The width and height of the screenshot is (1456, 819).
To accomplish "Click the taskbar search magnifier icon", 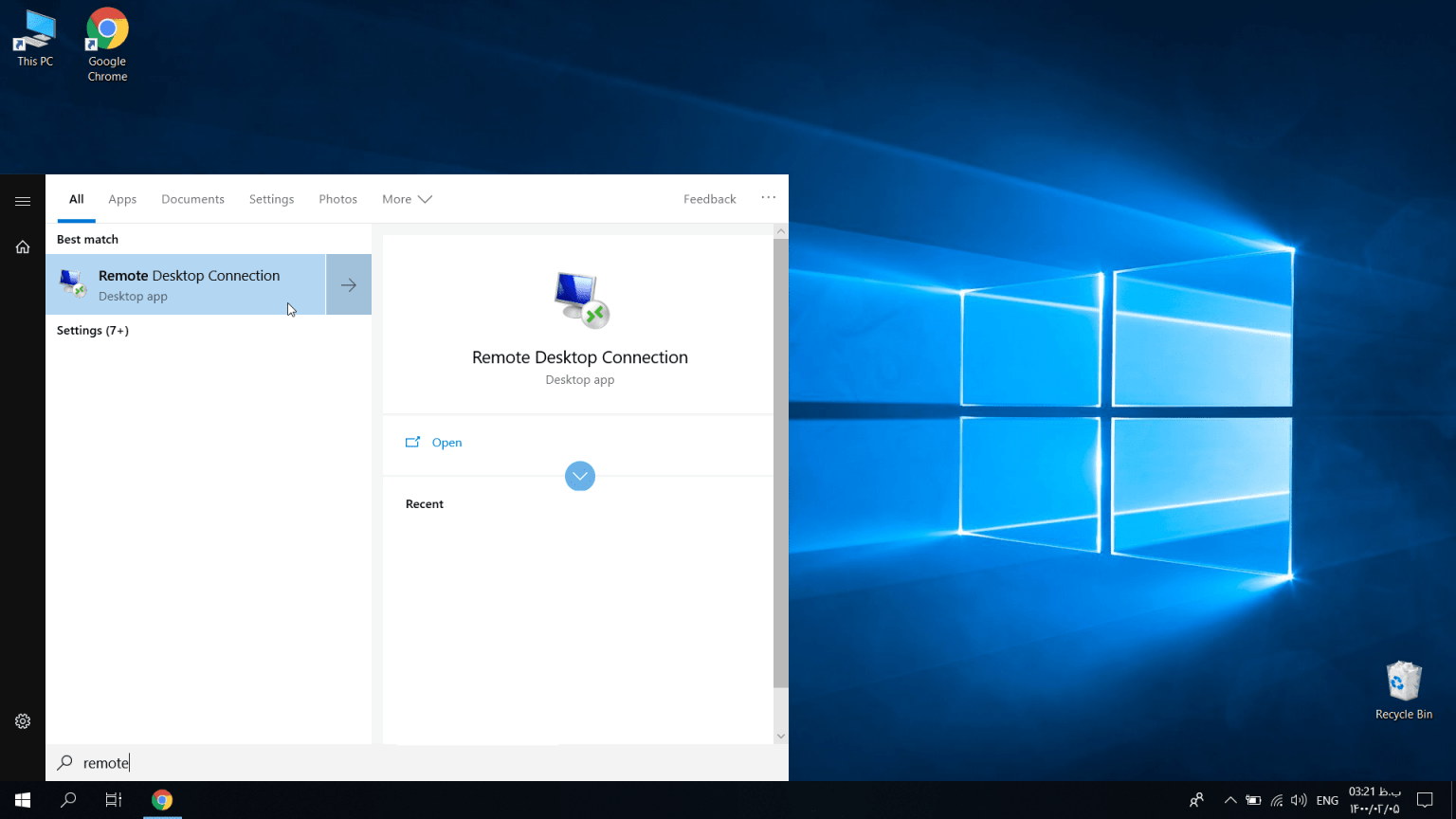I will (68, 800).
